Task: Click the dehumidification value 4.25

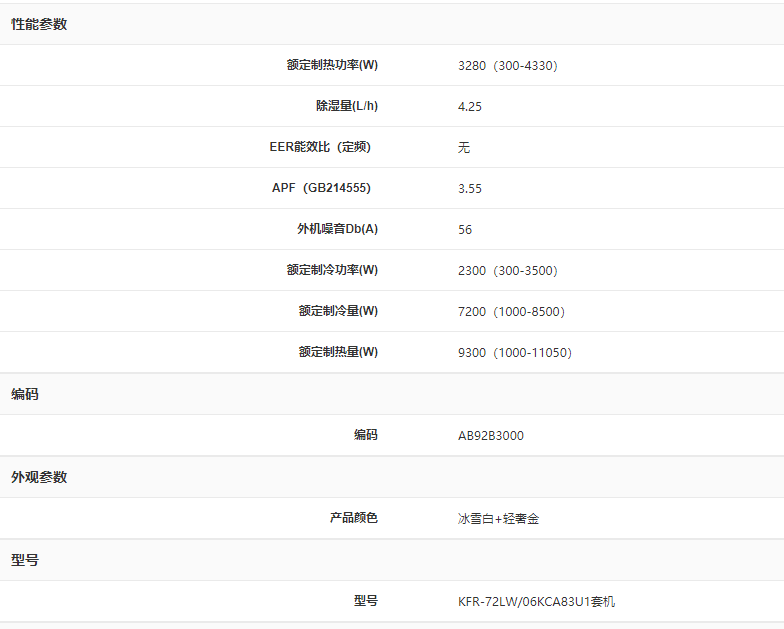Action: 470,107
